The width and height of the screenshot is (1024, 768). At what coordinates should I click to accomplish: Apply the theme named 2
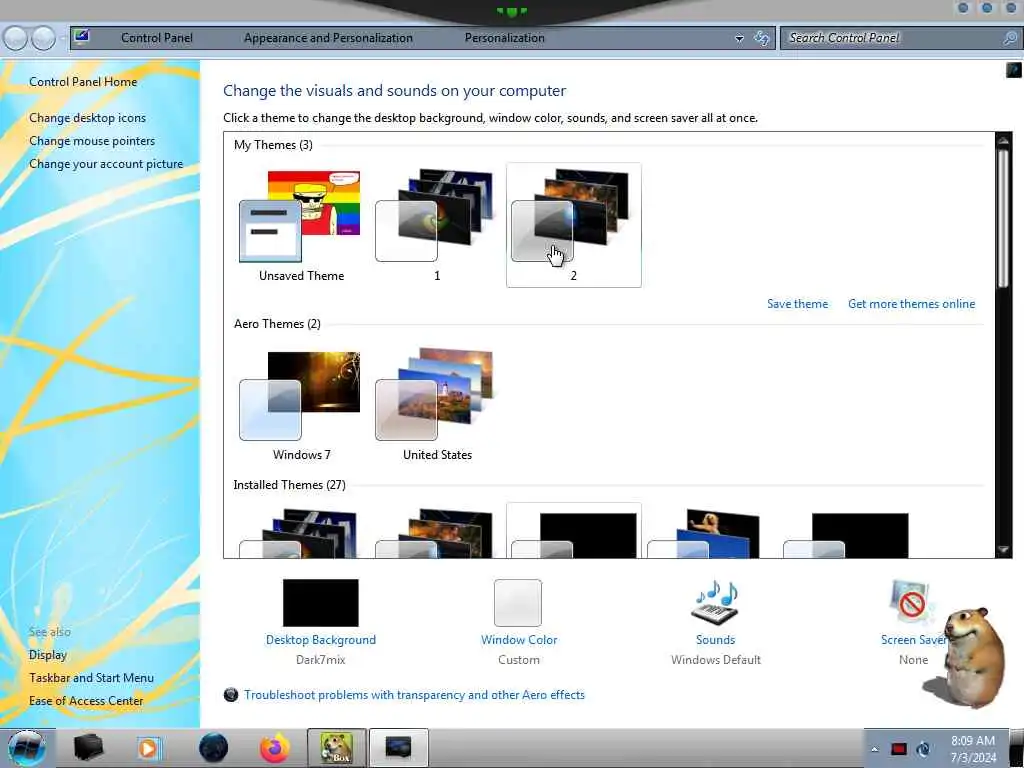pyautogui.click(x=573, y=225)
